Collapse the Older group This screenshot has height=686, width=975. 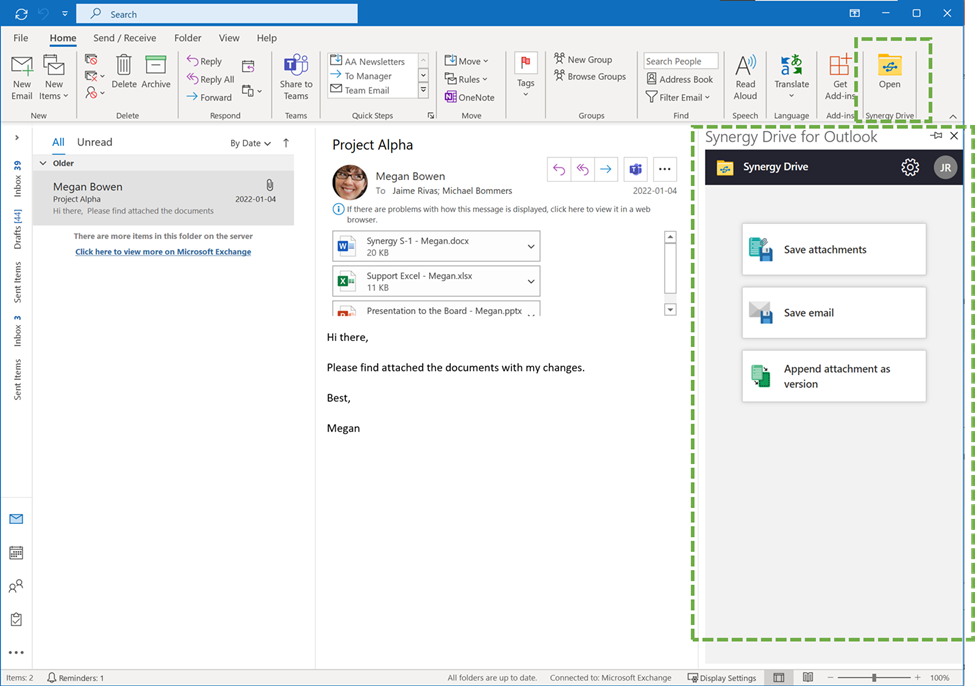[43, 163]
